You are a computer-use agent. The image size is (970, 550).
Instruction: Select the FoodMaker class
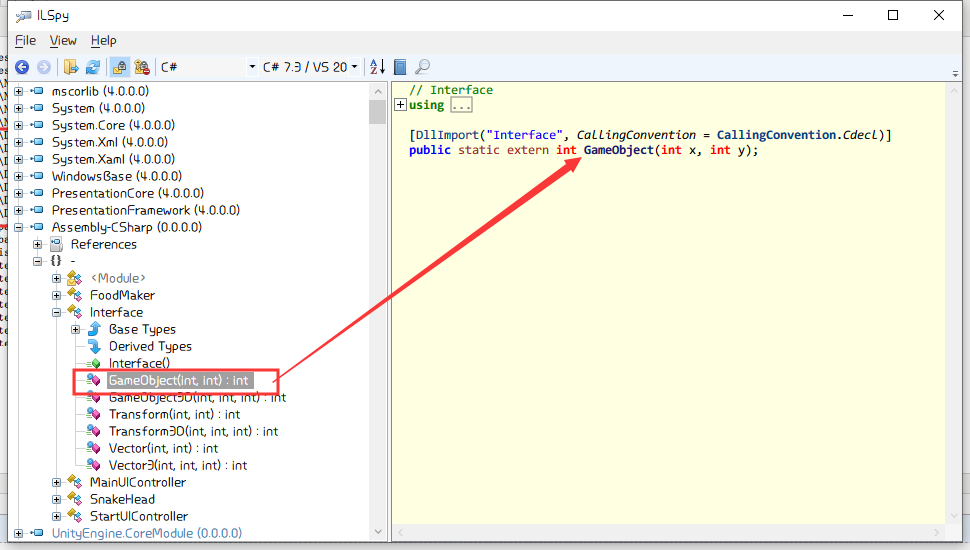122,296
